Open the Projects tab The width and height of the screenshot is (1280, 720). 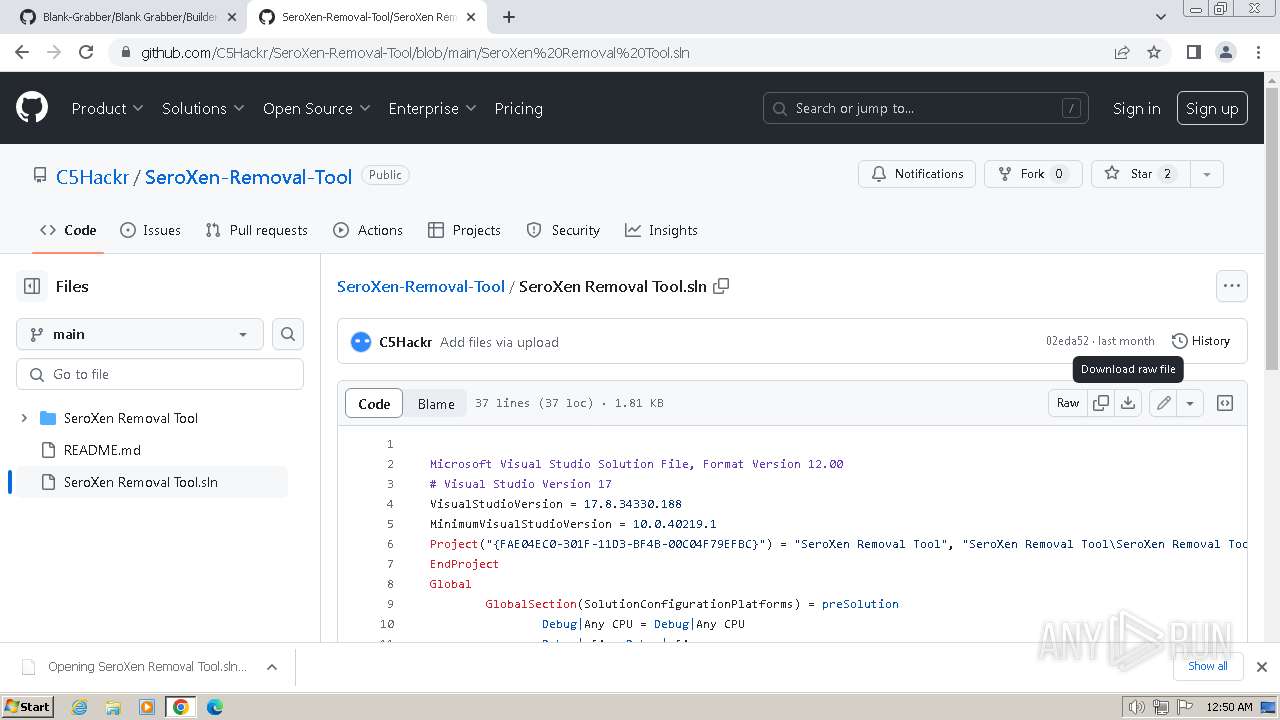click(x=464, y=230)
